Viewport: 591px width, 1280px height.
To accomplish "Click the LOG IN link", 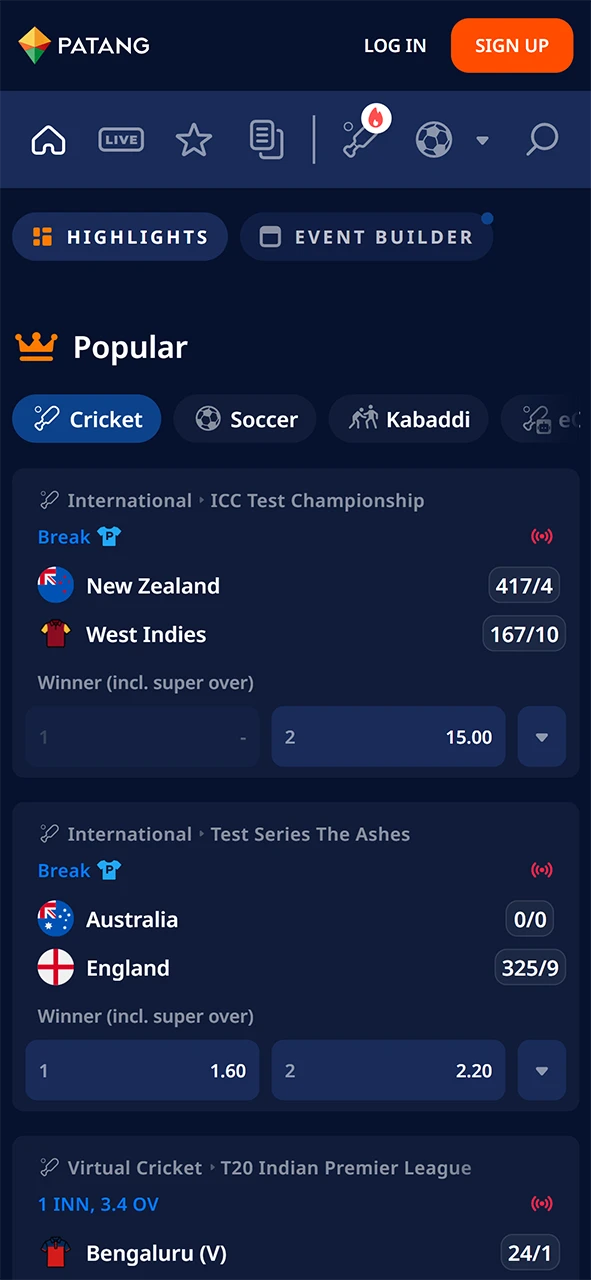I will [394, 45].
